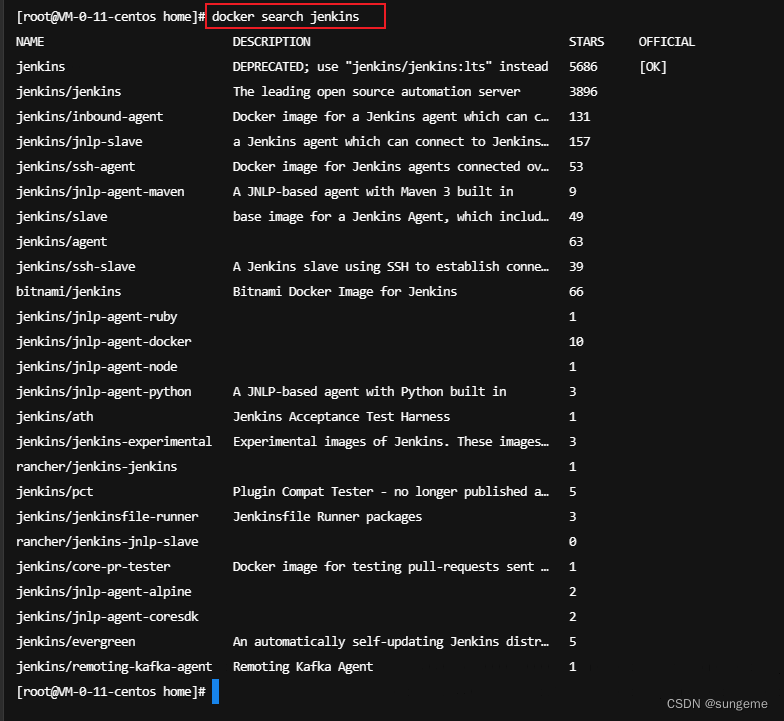Click the jenkins/remoting-kafka-agent image name
The image size is (784, 721).
pos(114,667)
